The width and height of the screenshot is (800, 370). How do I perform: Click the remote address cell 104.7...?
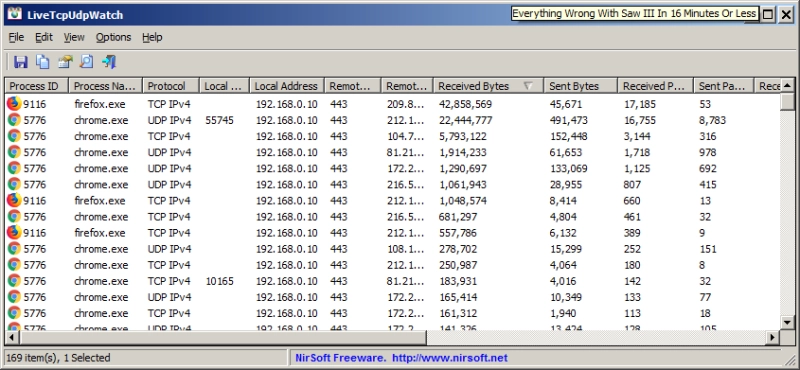click(405, 136)
